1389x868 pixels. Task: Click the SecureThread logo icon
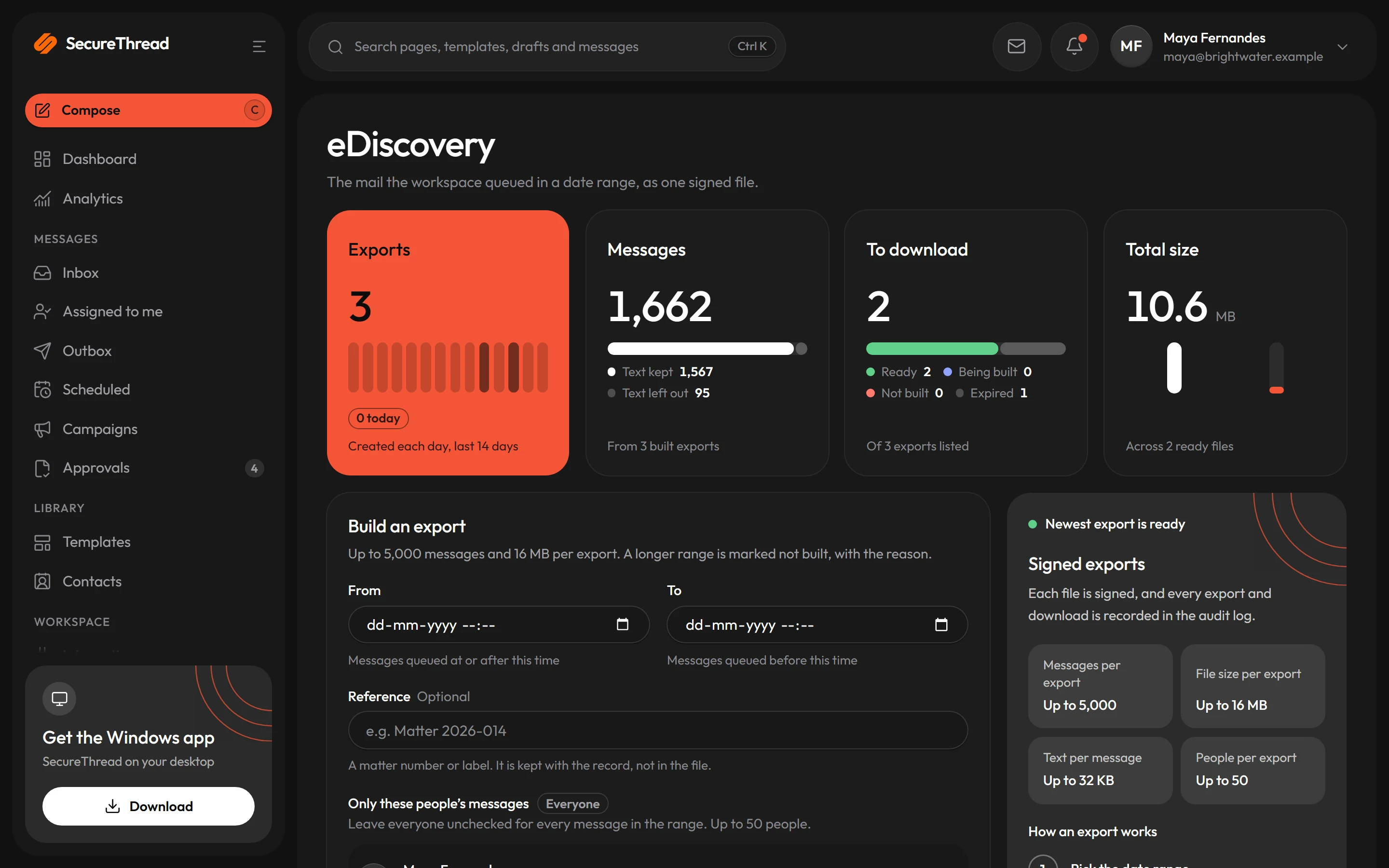click(45, 43)
